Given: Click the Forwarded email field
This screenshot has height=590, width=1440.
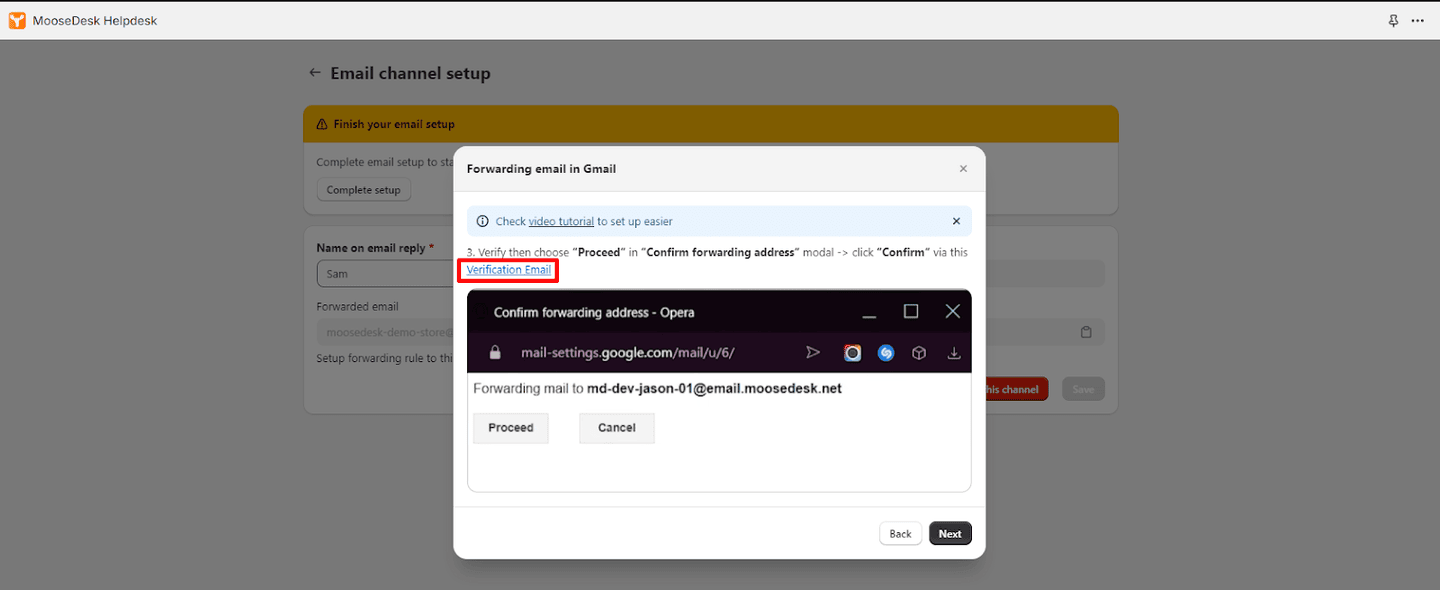Looking at the screenshot, I should (385, 332).
